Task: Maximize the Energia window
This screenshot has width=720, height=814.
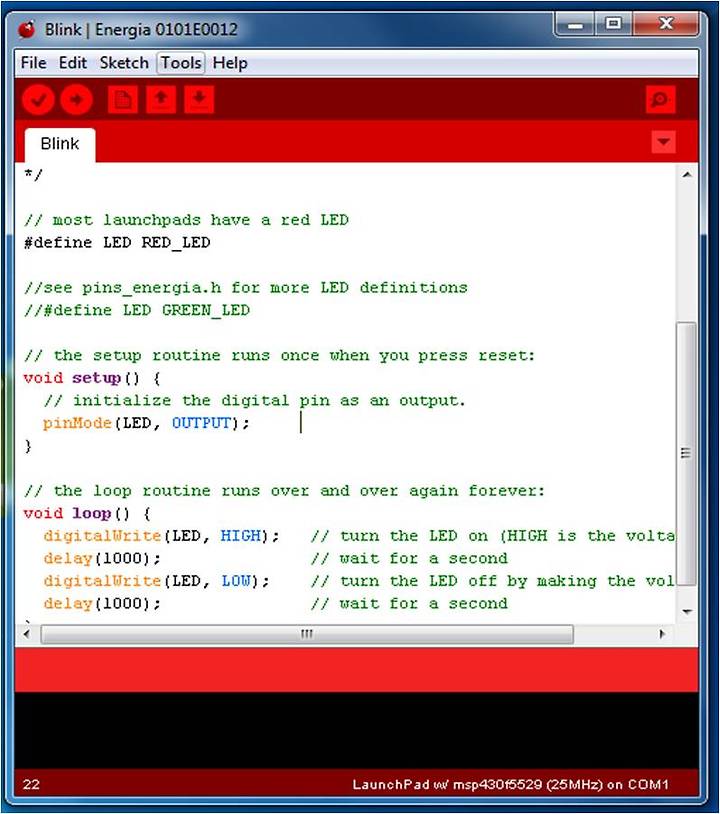Action: point(613,24)
